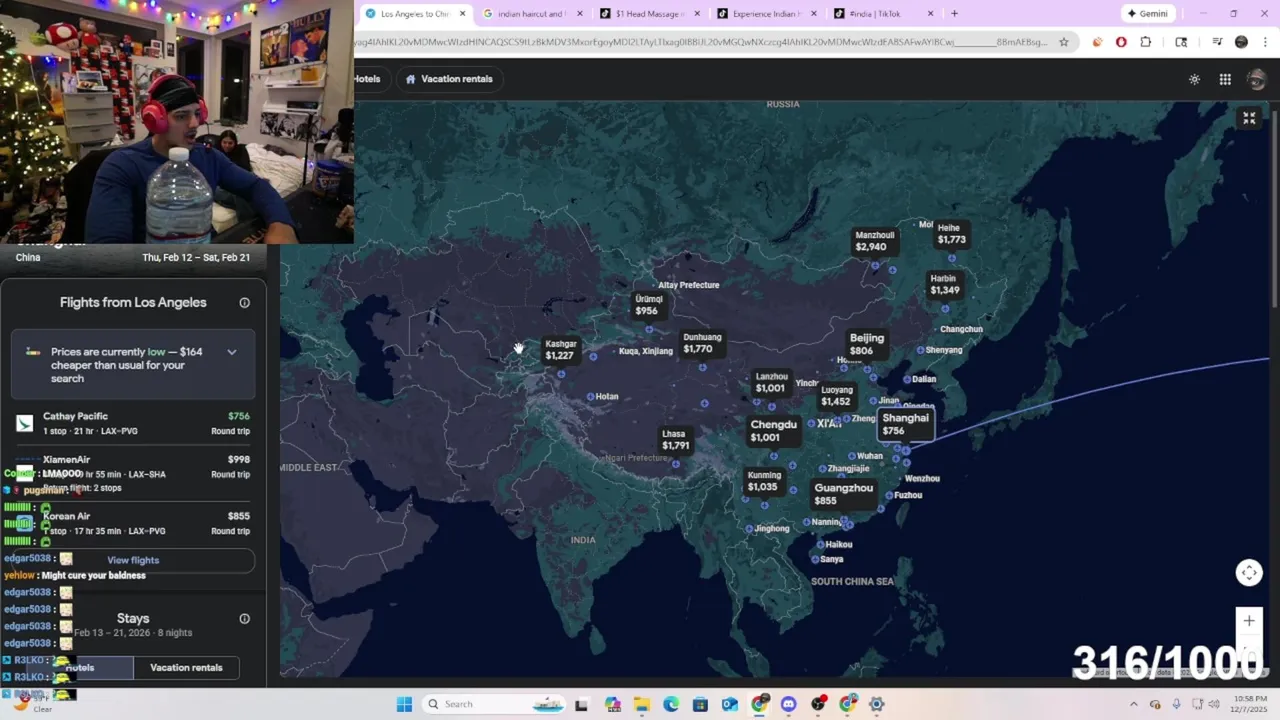This screenshot has width=1280, height=720.
Task: Open info icon beside Flights from Los Angeles
Action: (x=244, y=303)
